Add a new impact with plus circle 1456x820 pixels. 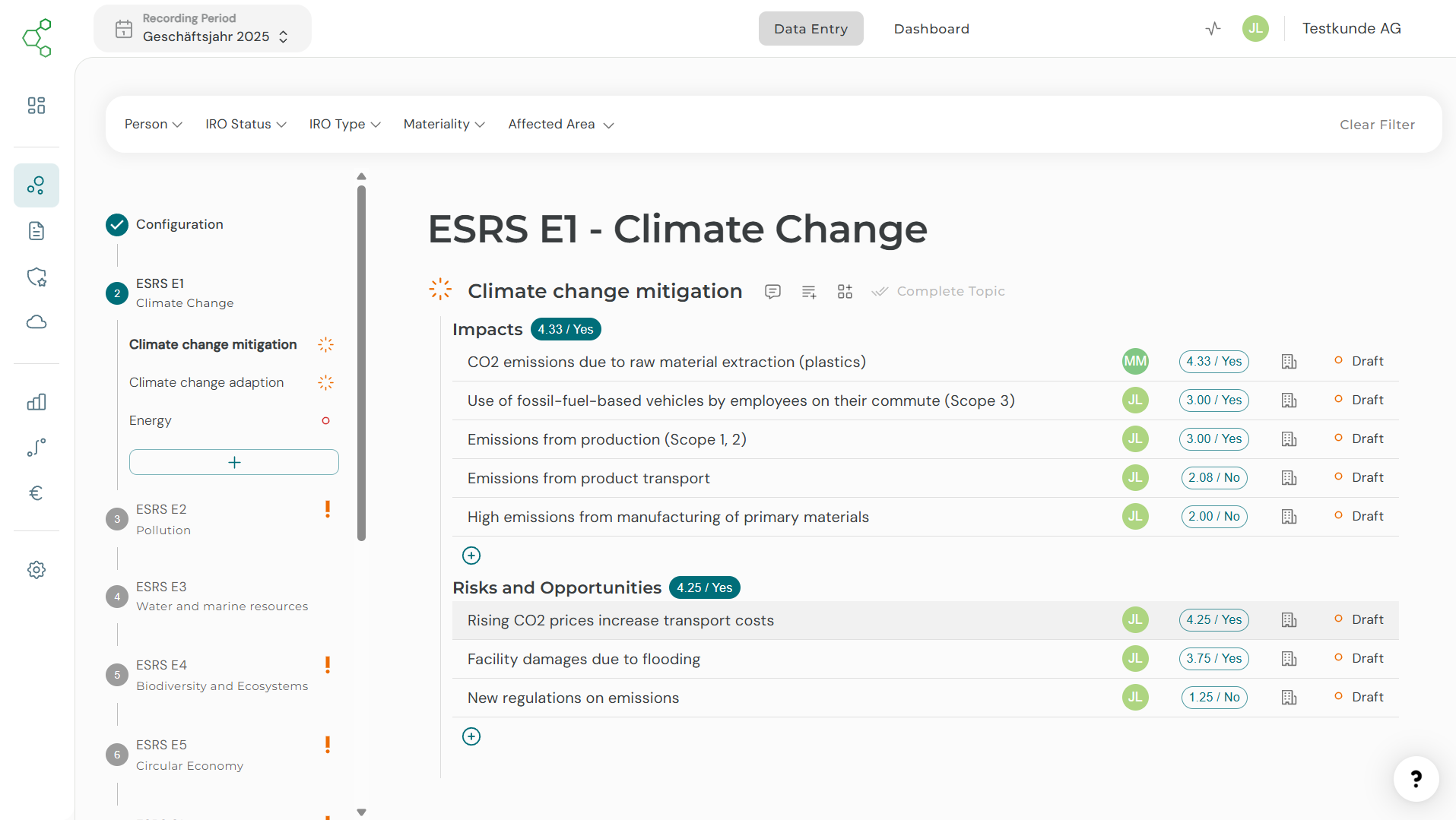(471, 556)
